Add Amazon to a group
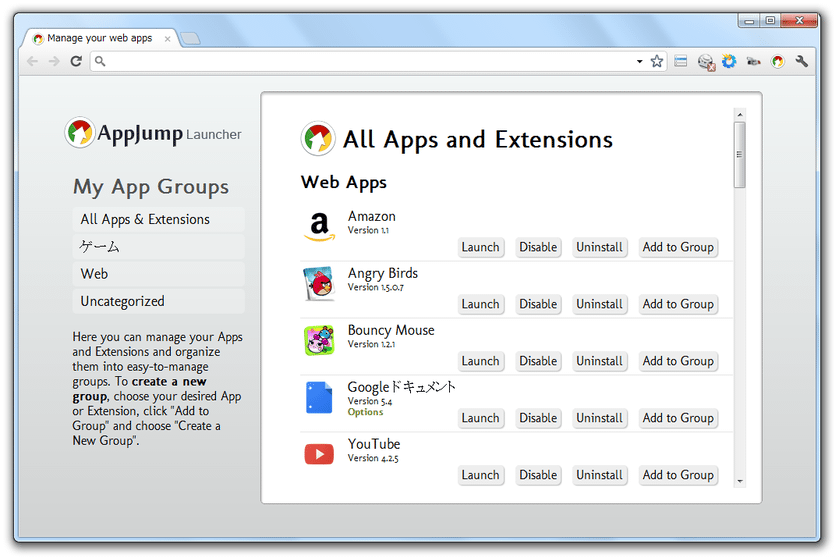839x558 pixels. tap(678, 247)
